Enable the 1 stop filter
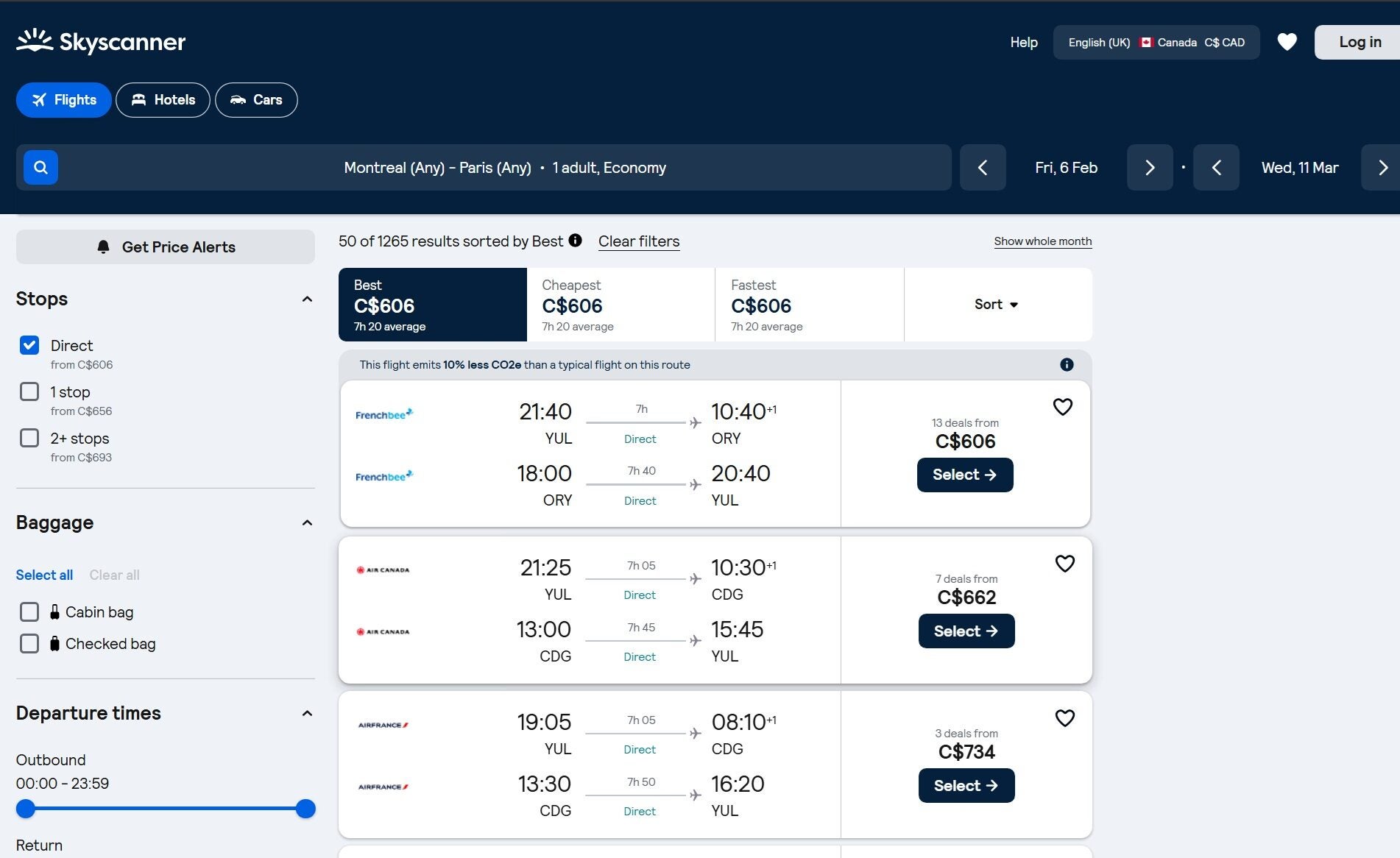Viewport: 1400px width, 858px height. pyautogui.click(x=29, y=392)
